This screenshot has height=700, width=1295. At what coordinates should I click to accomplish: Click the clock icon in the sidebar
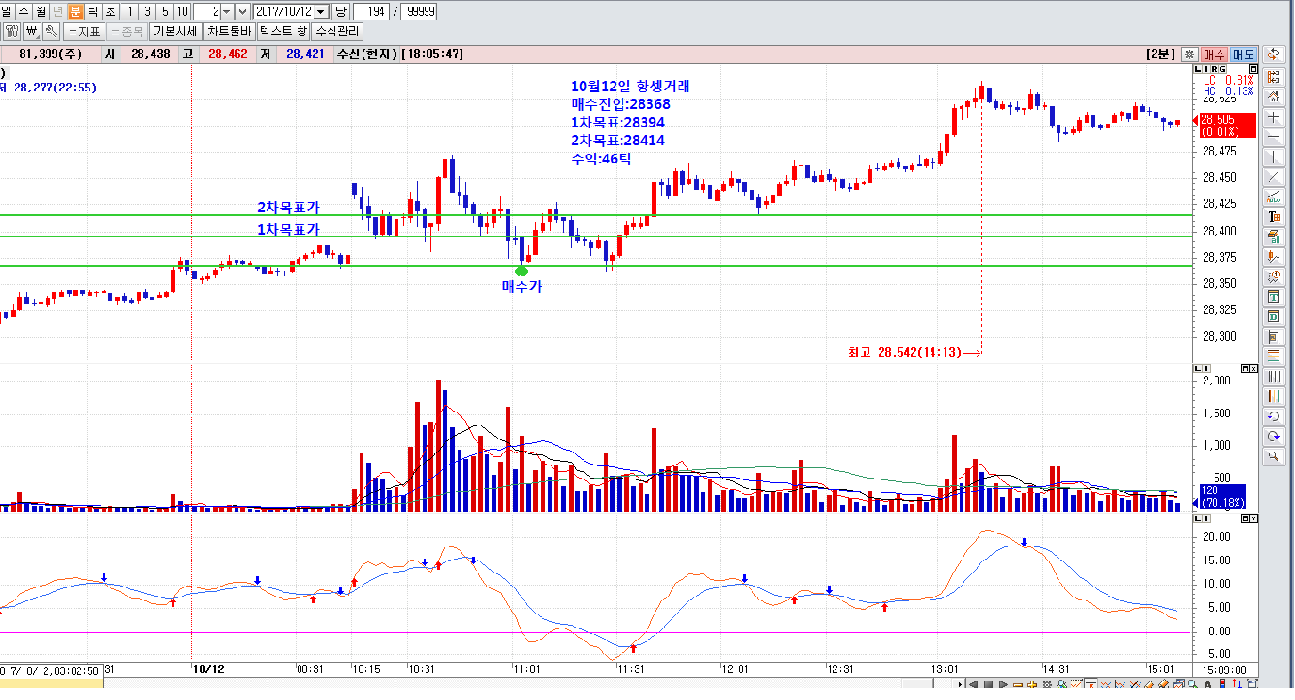[x=1274, y=277]
